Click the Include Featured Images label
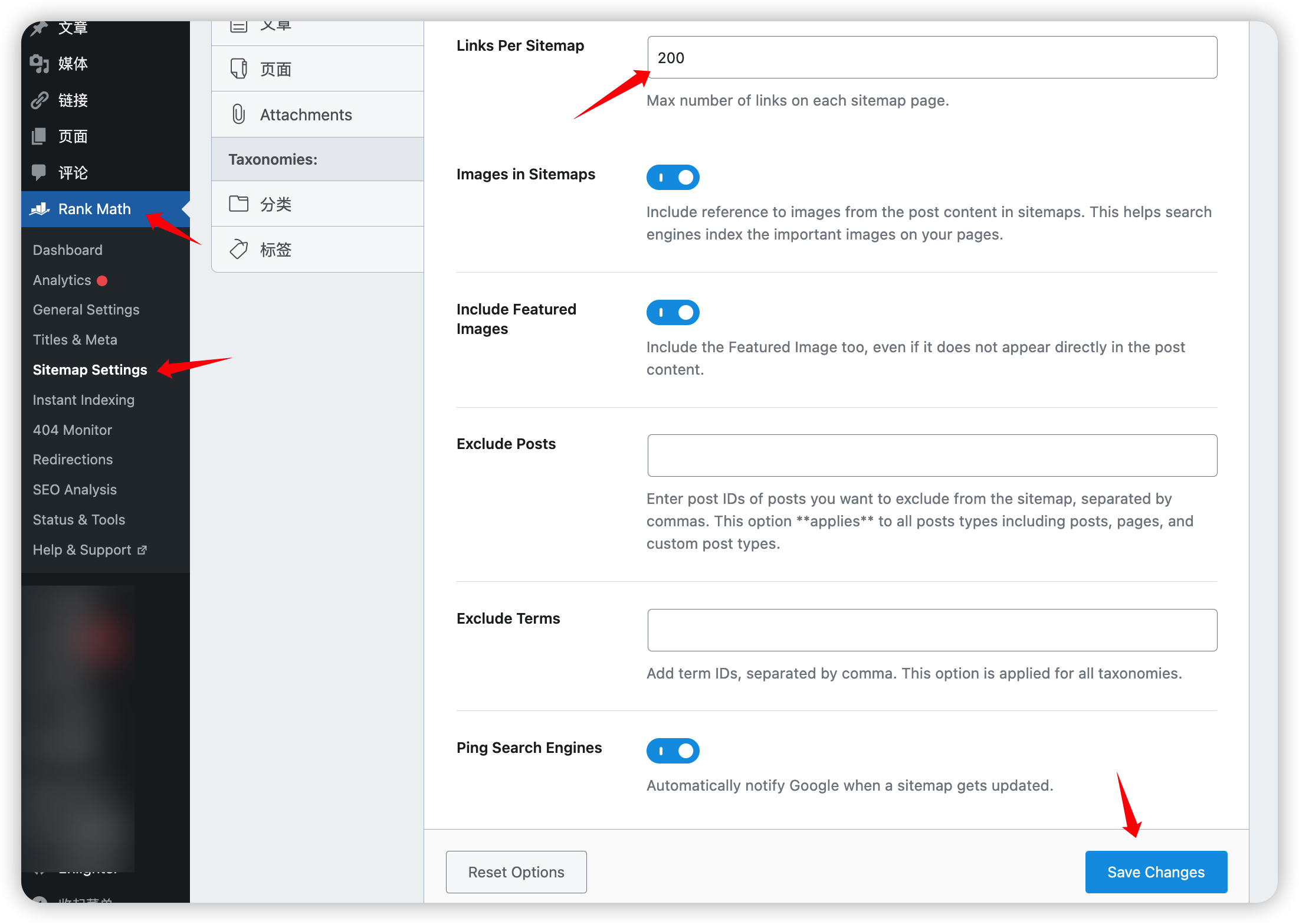The height and width of the screenshot is (924, 1299). coord(516,319)
